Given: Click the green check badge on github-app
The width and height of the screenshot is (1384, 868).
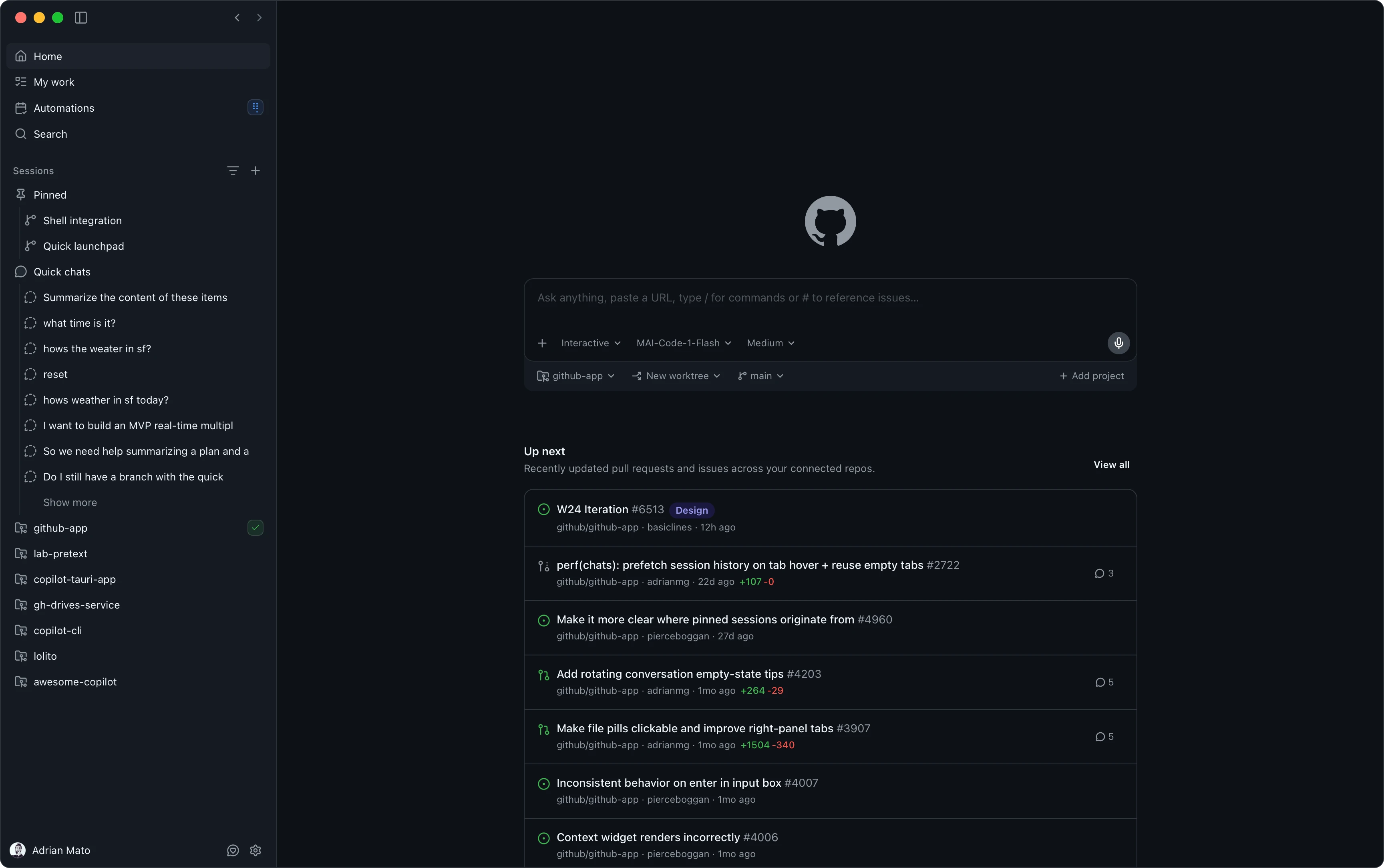Looking at the screenshot, I should tap(255, 528).
